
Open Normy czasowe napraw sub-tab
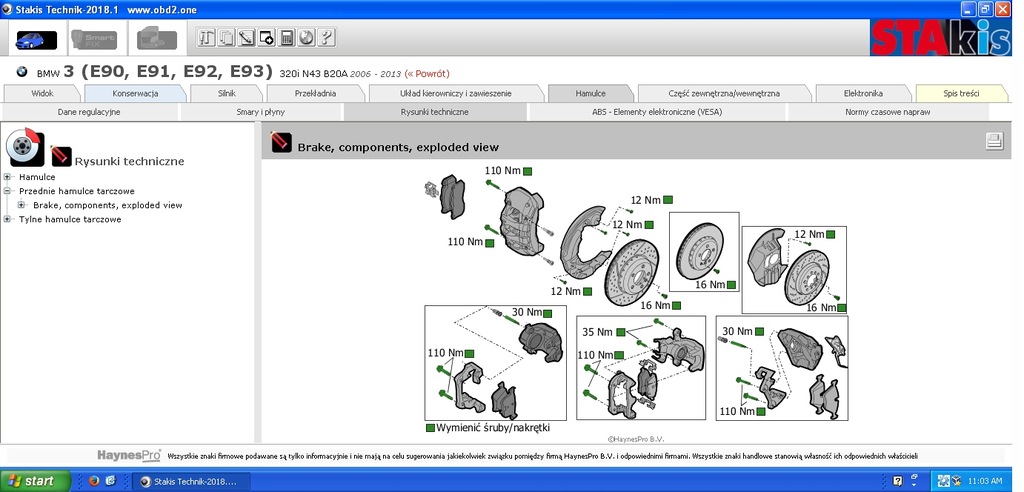click(x=888, y=112)
